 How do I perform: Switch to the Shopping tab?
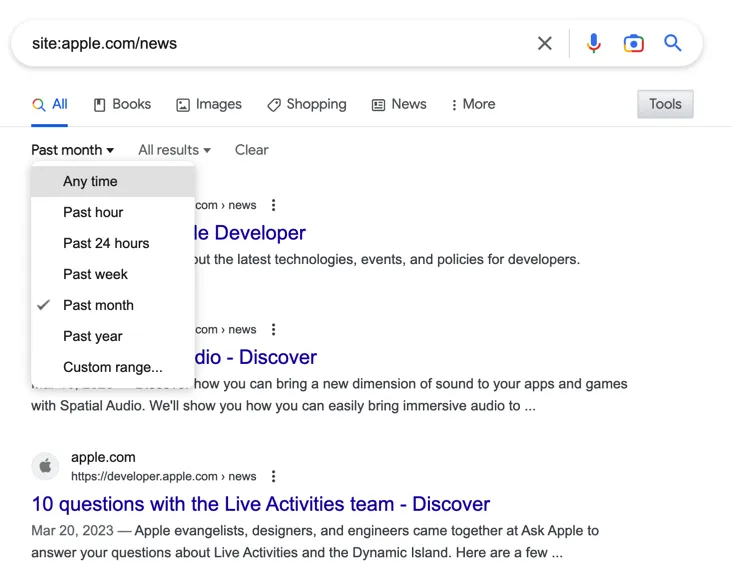(307, 104)
